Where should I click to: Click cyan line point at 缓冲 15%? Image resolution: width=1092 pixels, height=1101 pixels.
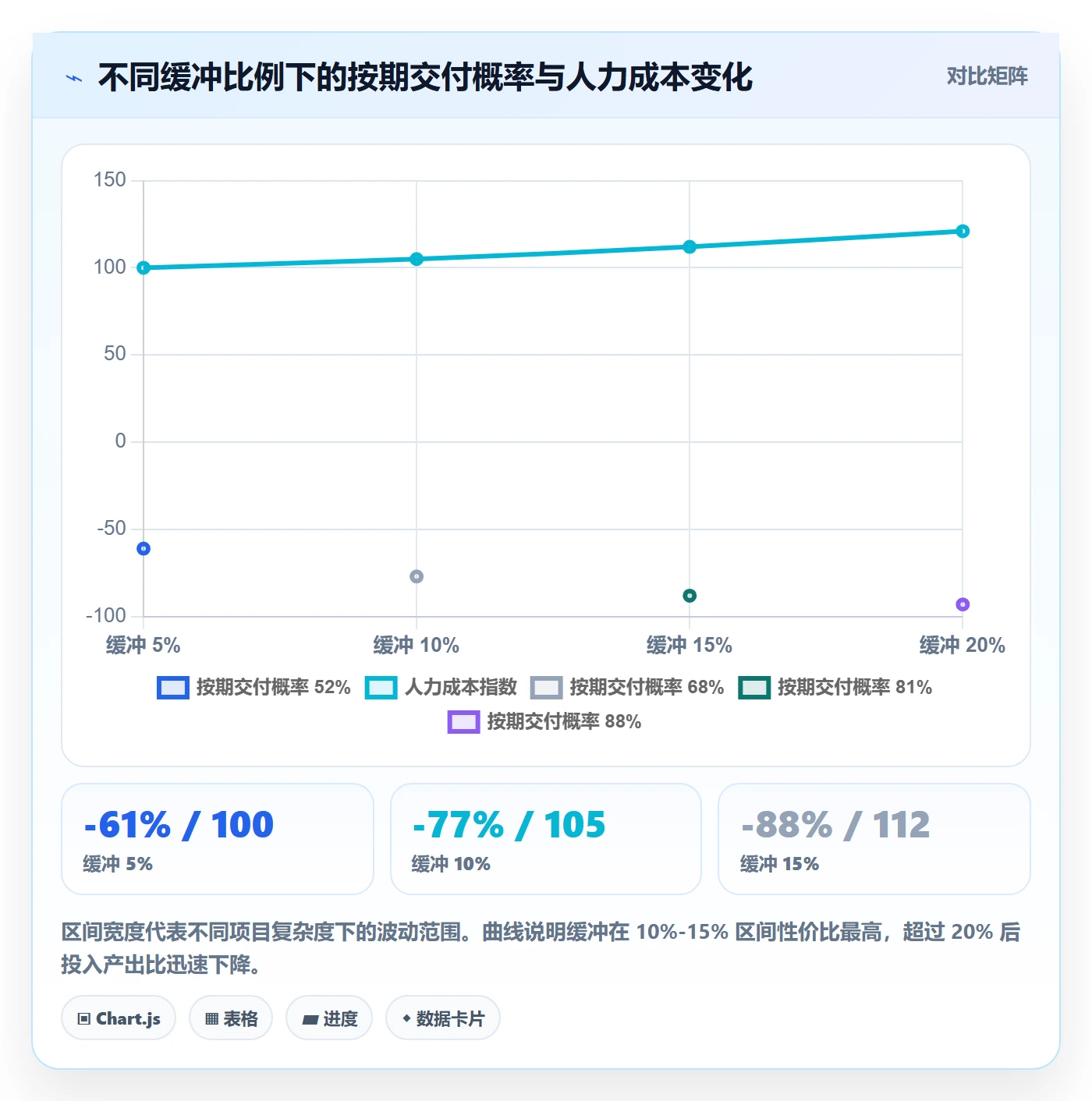(x=690, y=247)
